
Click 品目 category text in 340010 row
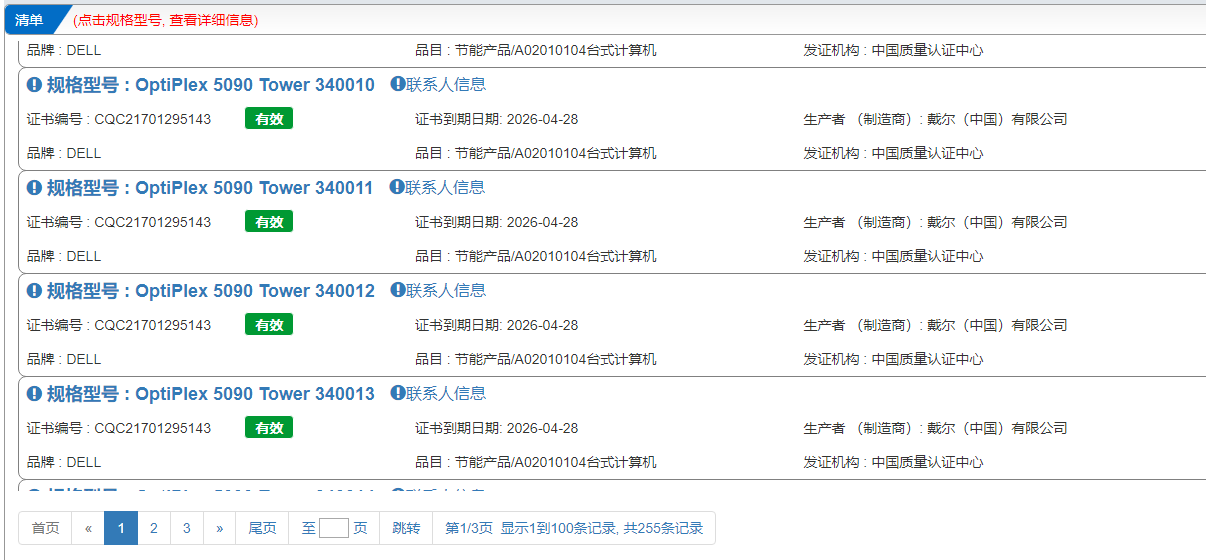point(536,154)
